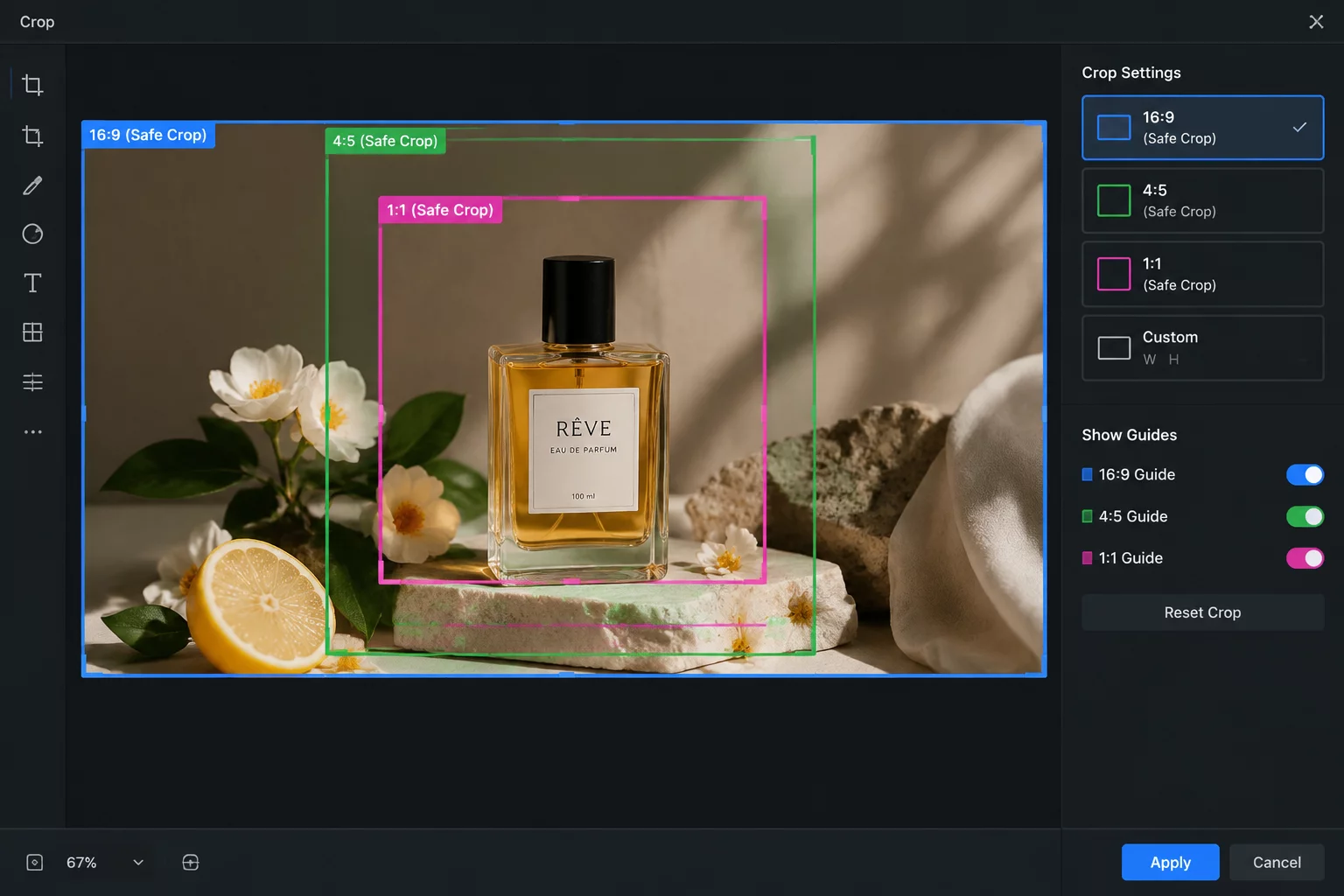Click the green 4:5 Guide color swatch
The image size is (1344, 896).
(1087, 516)
